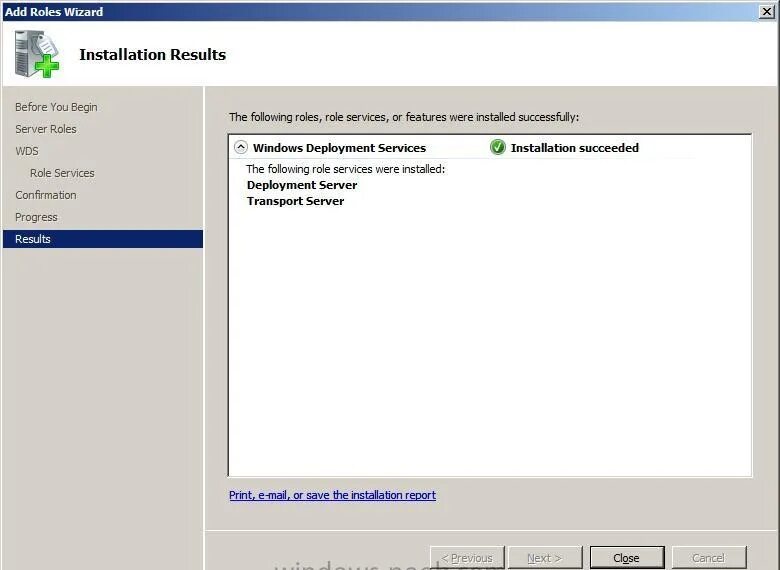The image size is (780, 570).
Task: Click the disabled Previous button
Action: coord(467,558)
